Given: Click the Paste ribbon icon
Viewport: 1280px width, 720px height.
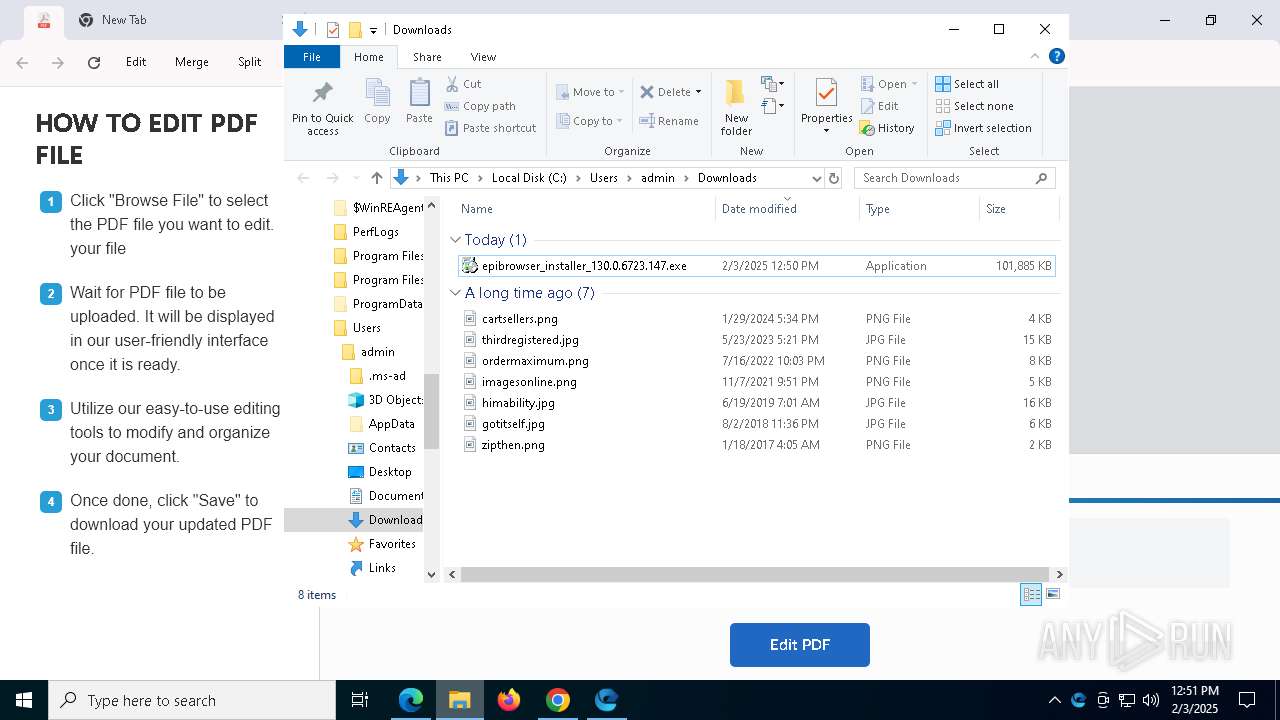Looking at the screenshot, I should pyautogui.click(x=419, y=101).
